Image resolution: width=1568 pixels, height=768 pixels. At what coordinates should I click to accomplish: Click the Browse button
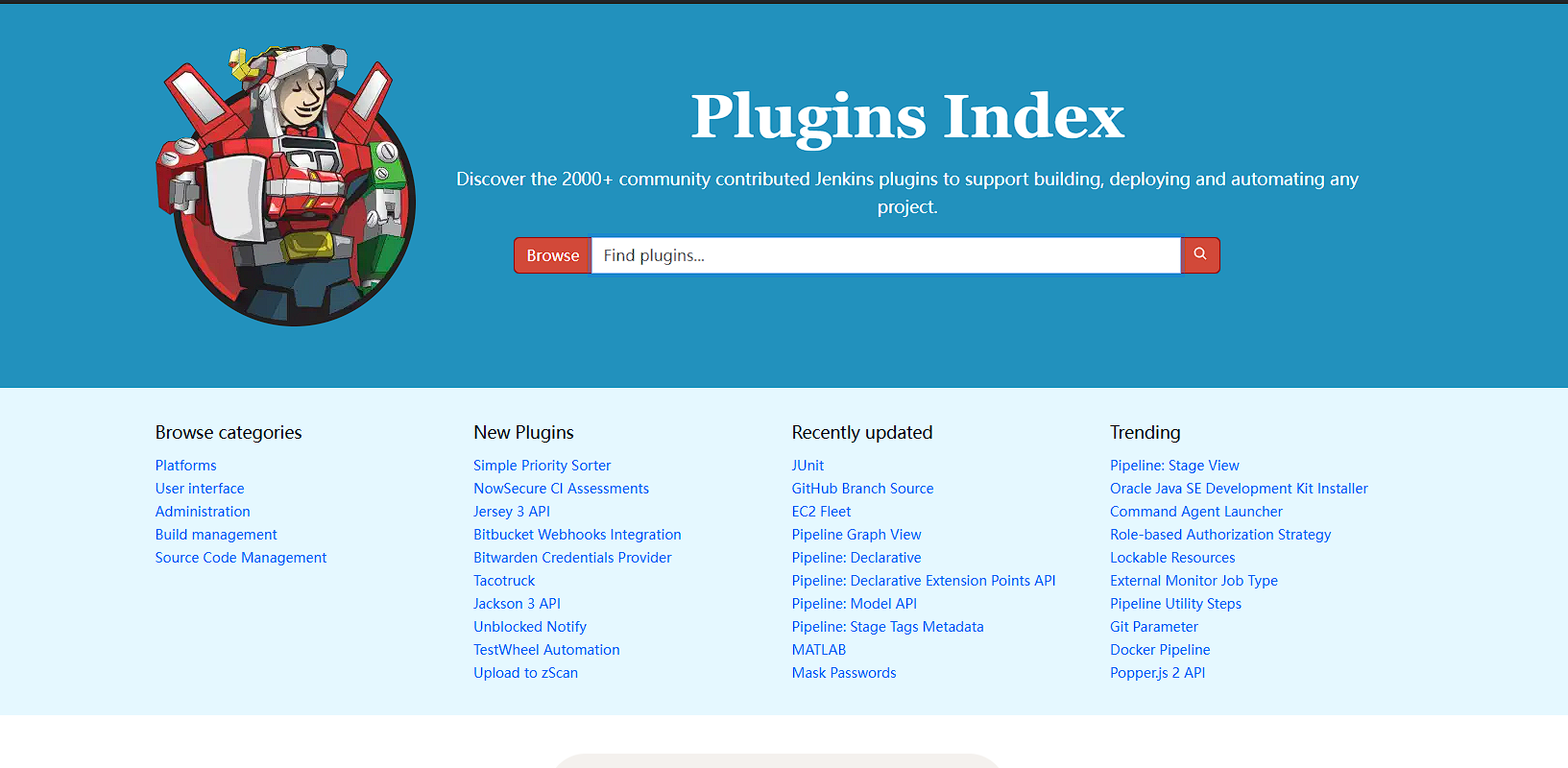[x=553, y=255]
